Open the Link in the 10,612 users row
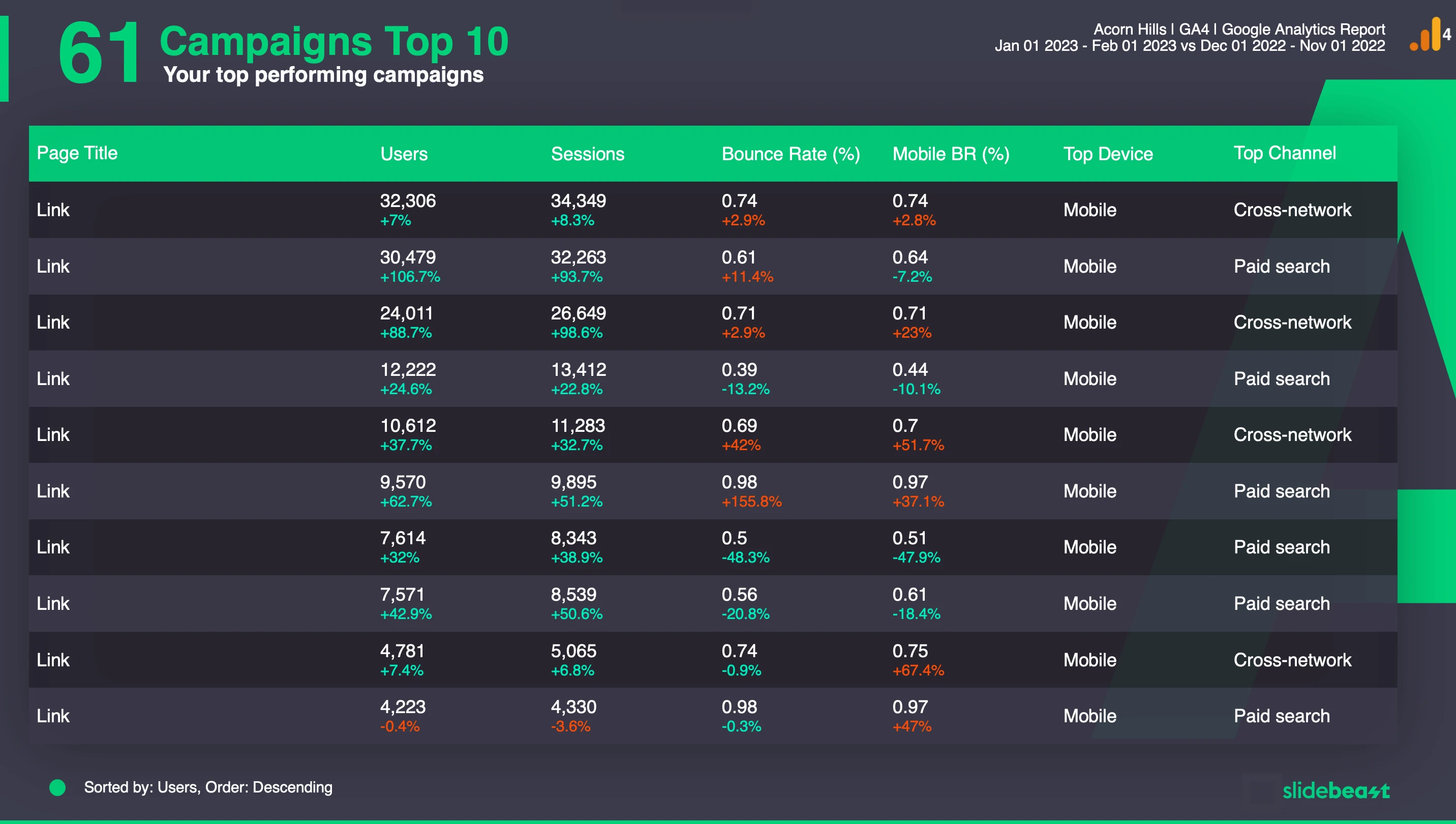 [x=53, y=435]
